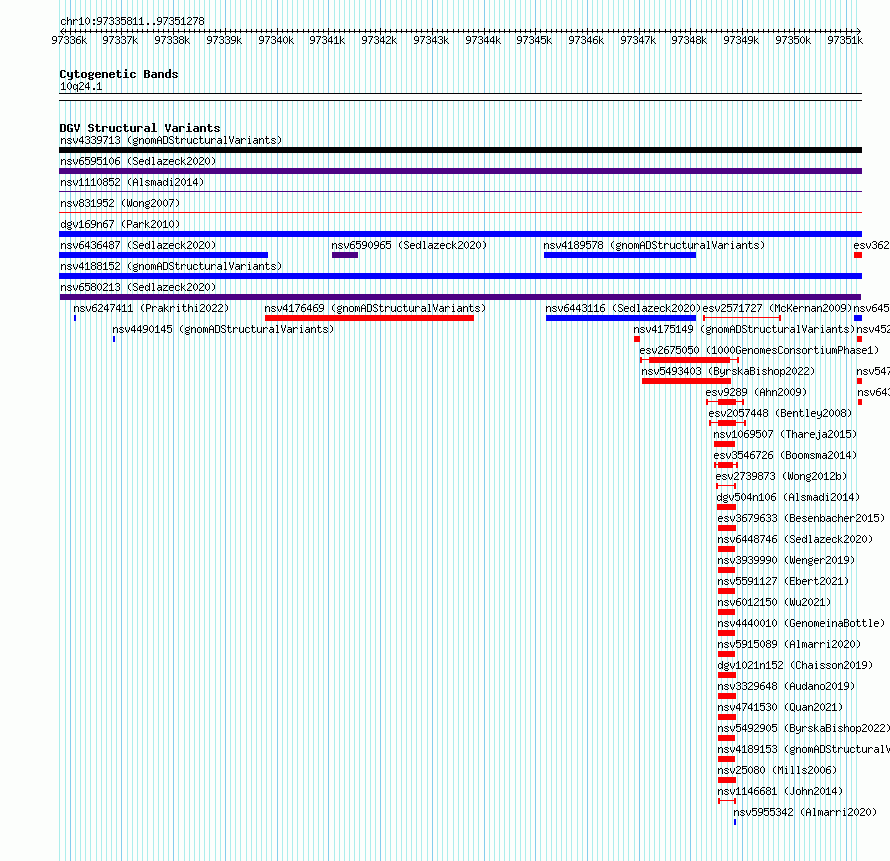Select nsv4176469 (gnomADStructuralVariants) label

pos(375,308)
